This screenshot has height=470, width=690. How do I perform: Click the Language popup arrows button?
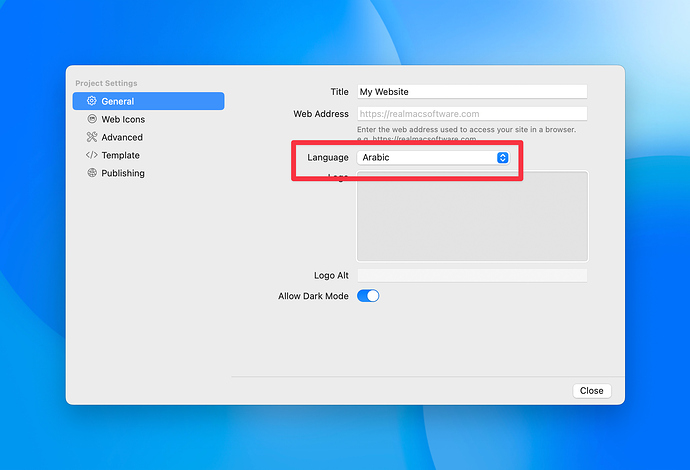tap(503, 158)
